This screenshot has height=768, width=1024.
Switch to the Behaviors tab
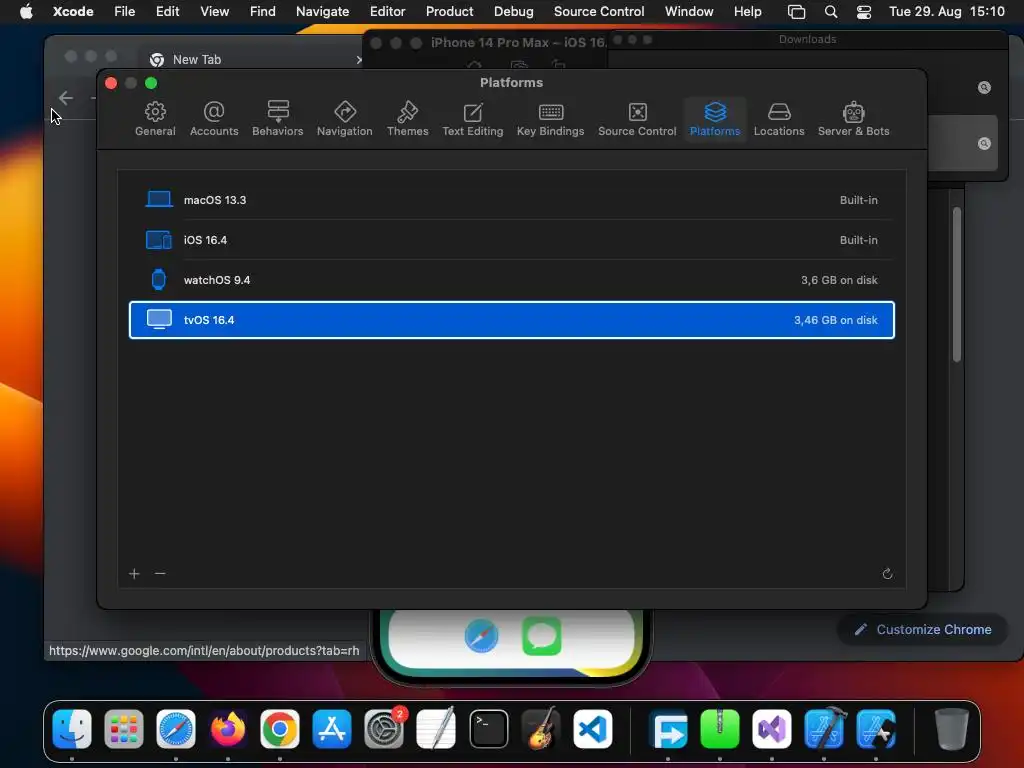coord(278,119)
